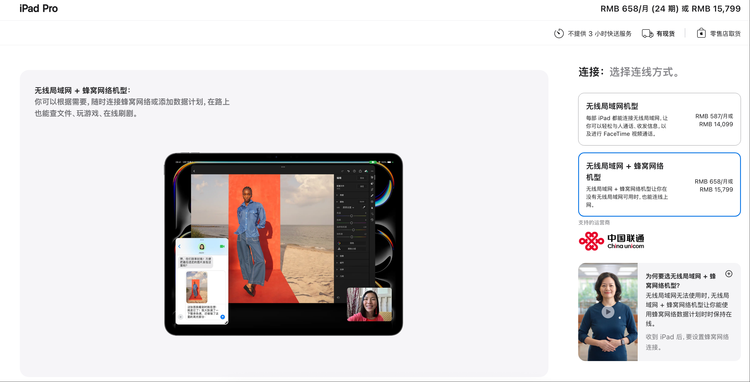This screenshot has width=750, height=382.
Task: Click the 零售店取货 pickup link
Action: 725,34
